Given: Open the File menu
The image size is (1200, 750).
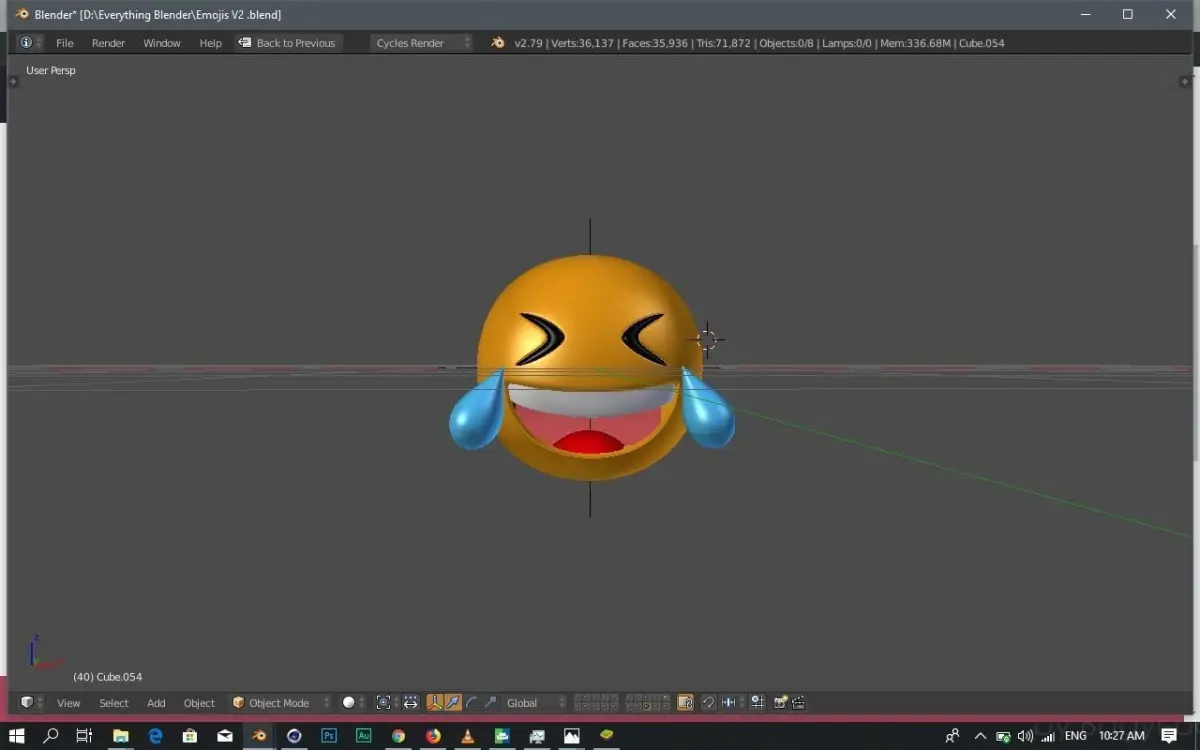Looking at the screenshot, I should click(65, 43).
